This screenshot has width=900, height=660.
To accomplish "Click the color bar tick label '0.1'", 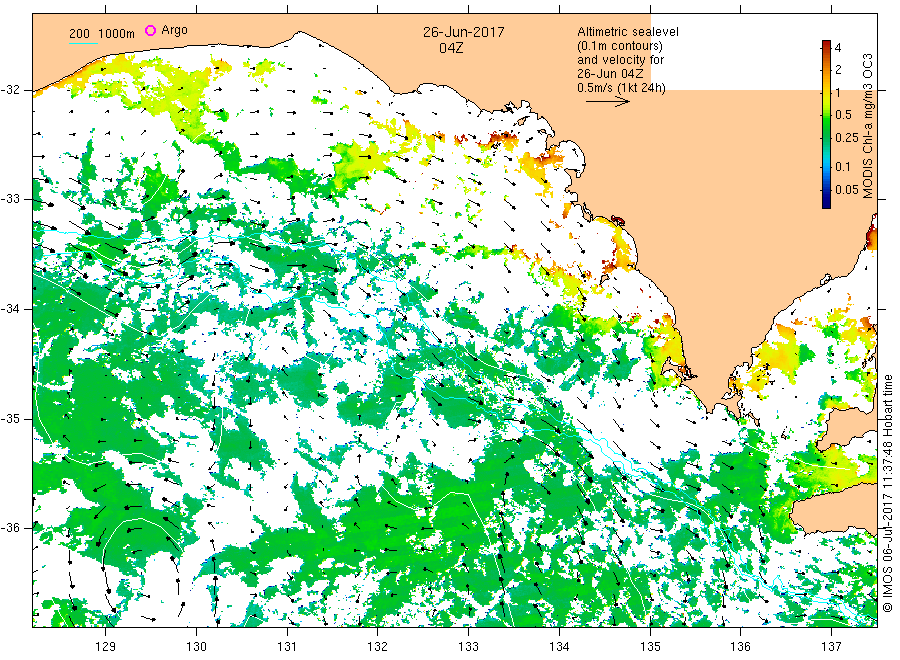I will pos(843,167).
